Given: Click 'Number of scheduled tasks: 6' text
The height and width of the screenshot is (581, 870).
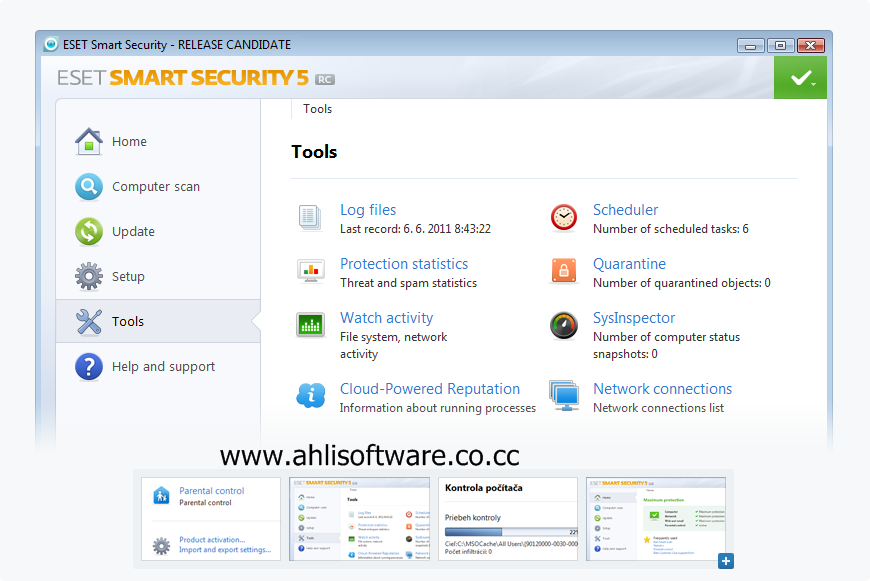Looking at the screenshot, I should [670, 229].
